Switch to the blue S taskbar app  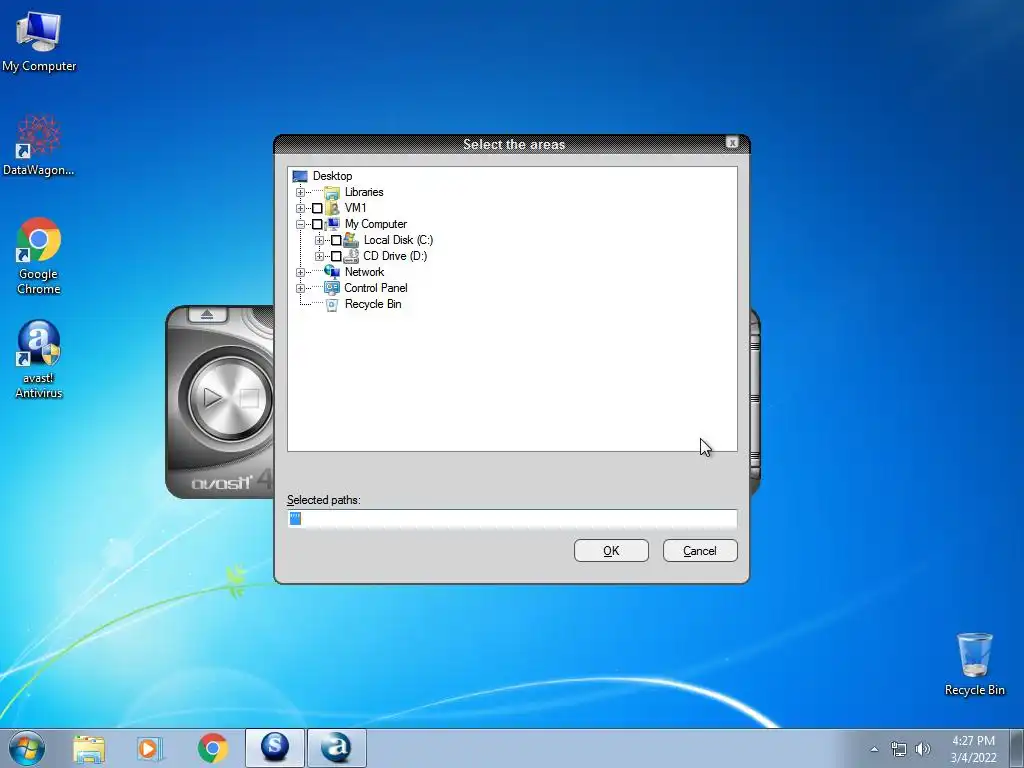275,748
